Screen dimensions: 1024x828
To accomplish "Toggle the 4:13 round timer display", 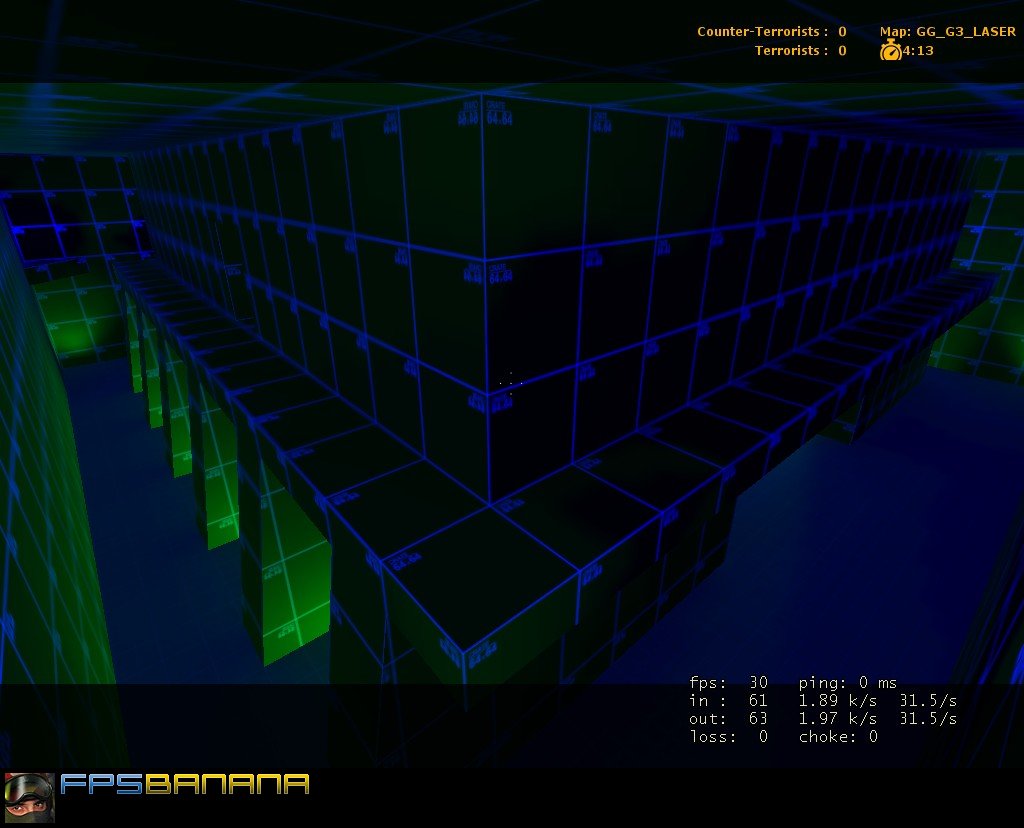I will 916,49.
